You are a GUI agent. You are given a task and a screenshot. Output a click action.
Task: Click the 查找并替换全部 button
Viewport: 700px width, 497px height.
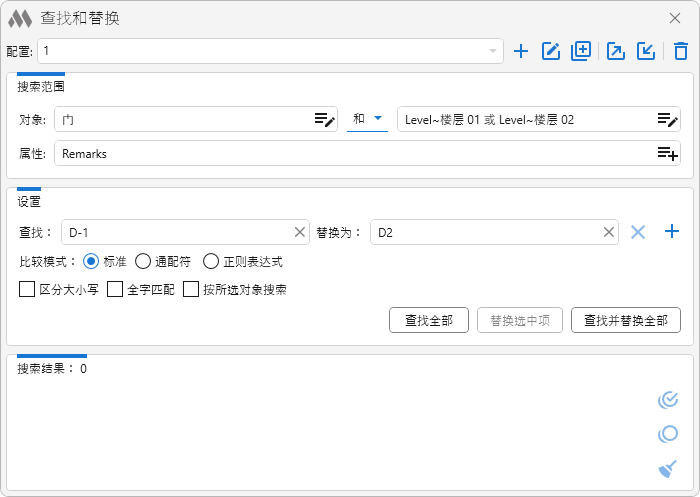click(626, 320)
